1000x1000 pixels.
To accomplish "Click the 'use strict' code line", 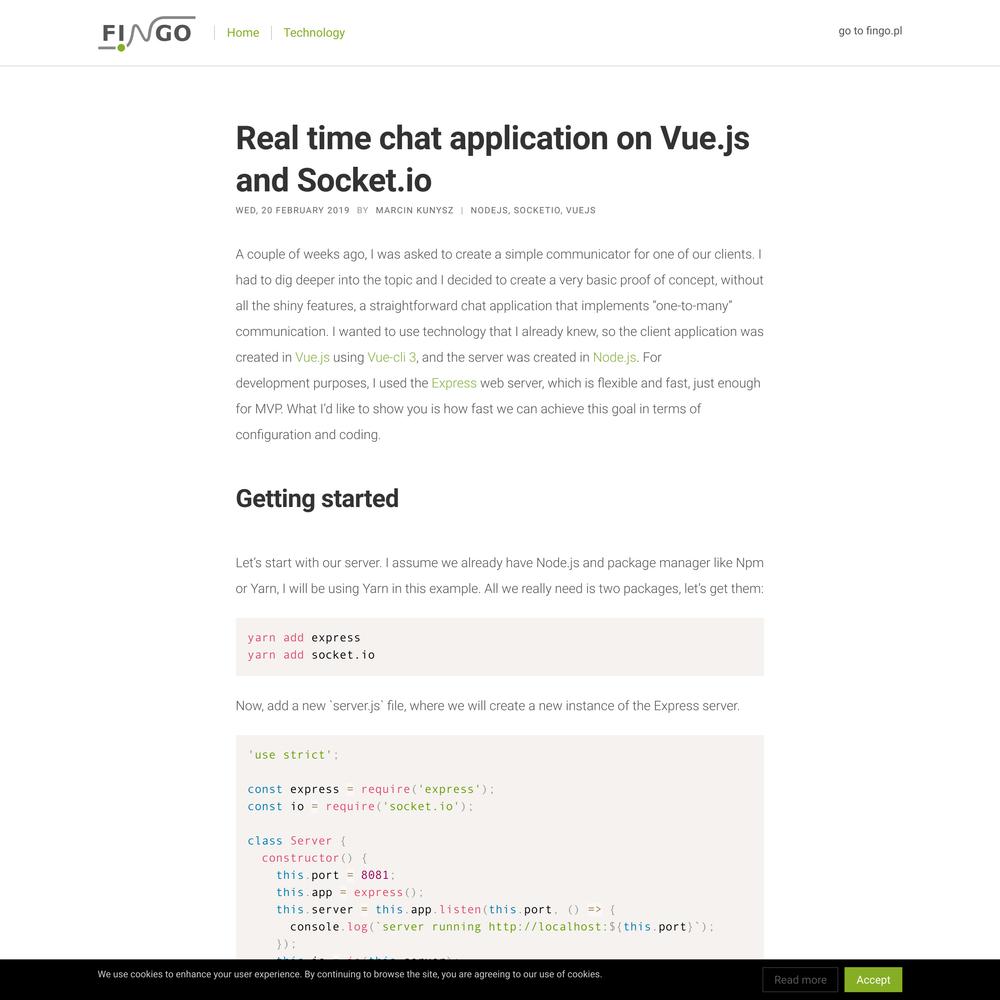I will (x=293, y=754).
